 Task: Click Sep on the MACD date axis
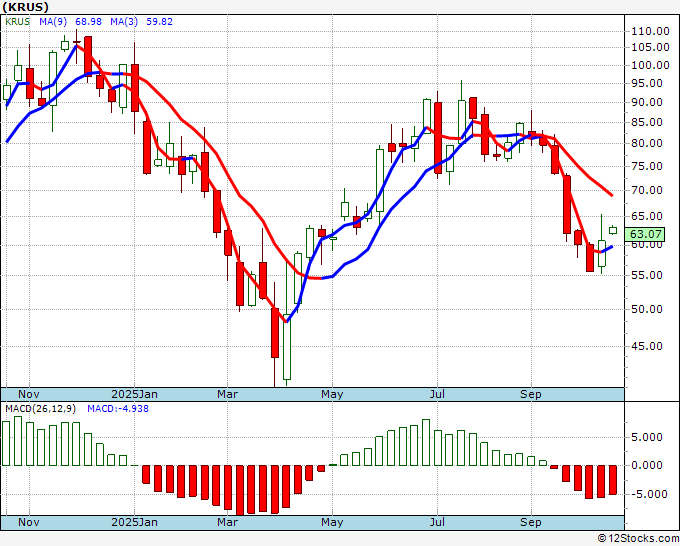(x=531, y=522)
